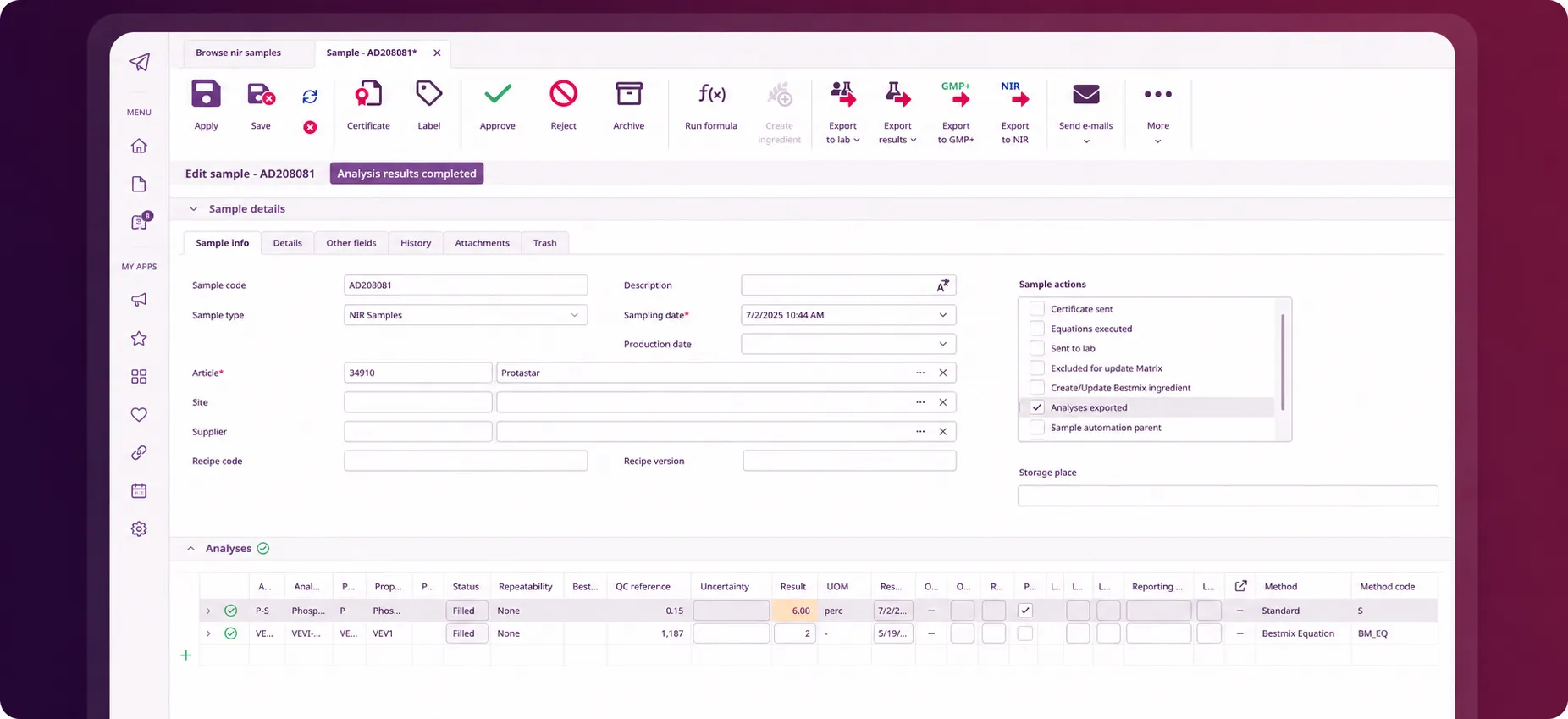Click Export to GMP+ icon
This screenshot has height=719, width=1568.
[956, 94]
